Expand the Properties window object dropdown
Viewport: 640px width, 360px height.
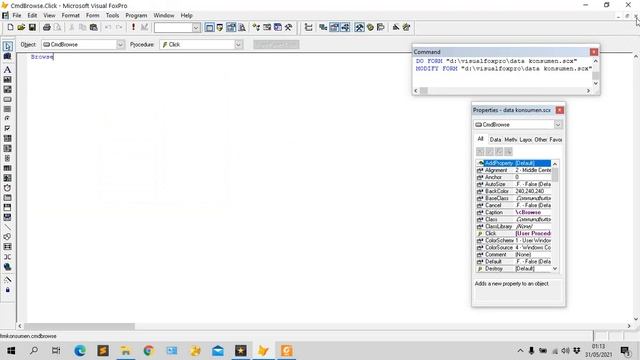coord(558,124)
